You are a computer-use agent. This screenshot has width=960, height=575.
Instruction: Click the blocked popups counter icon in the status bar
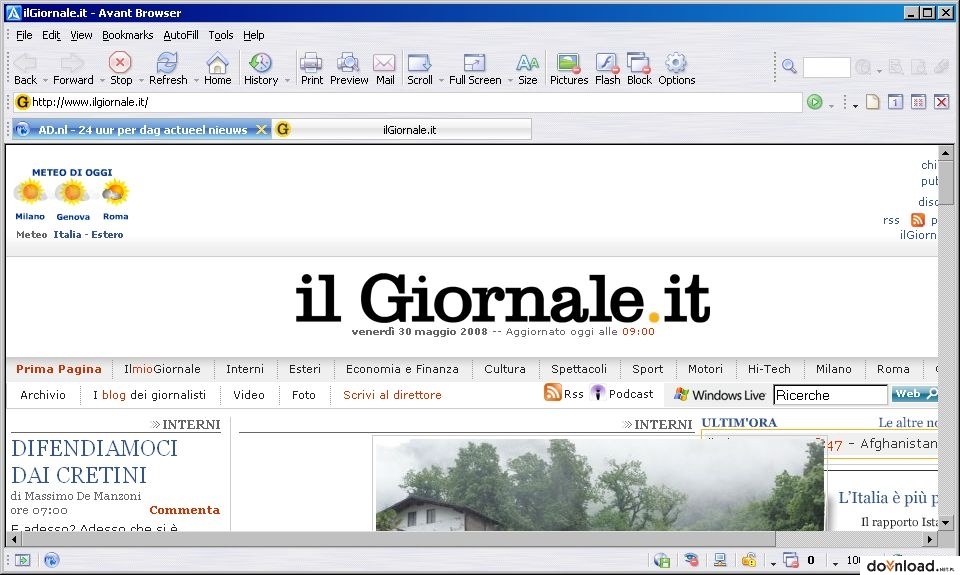[x=791, y=560]
